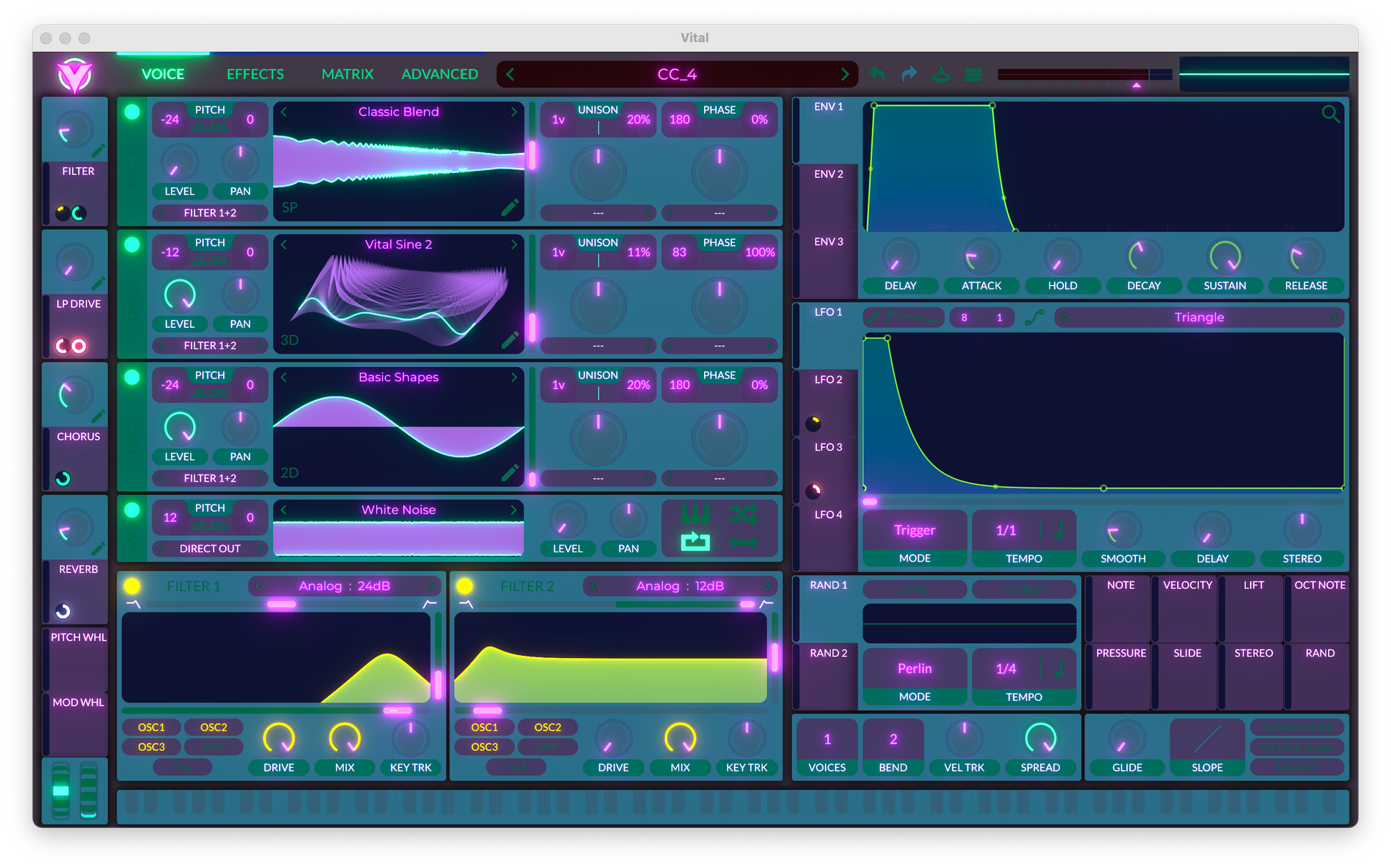Open Filter 2 Analog 12dB type selector
Screen dimensions: 1391x868
679,586
